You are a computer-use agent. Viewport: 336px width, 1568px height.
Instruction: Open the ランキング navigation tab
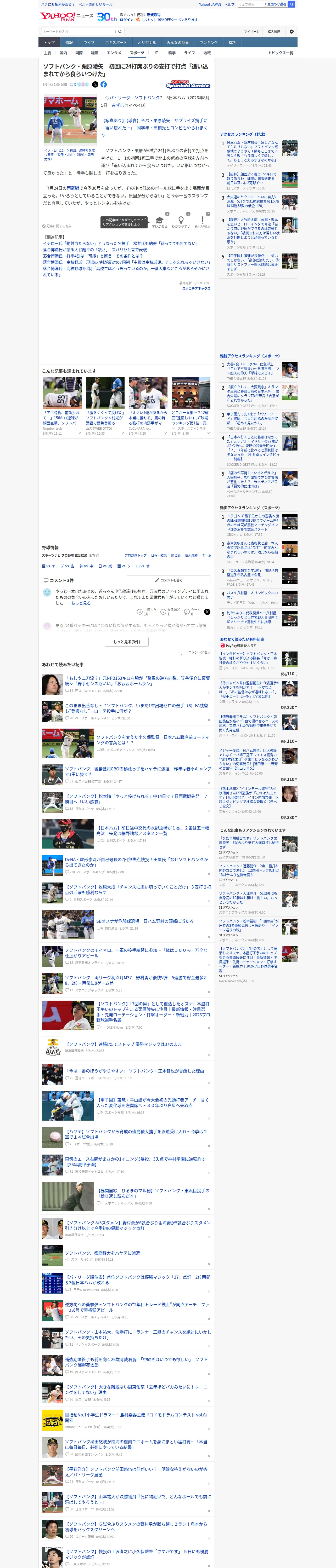(x=209, y=43)
